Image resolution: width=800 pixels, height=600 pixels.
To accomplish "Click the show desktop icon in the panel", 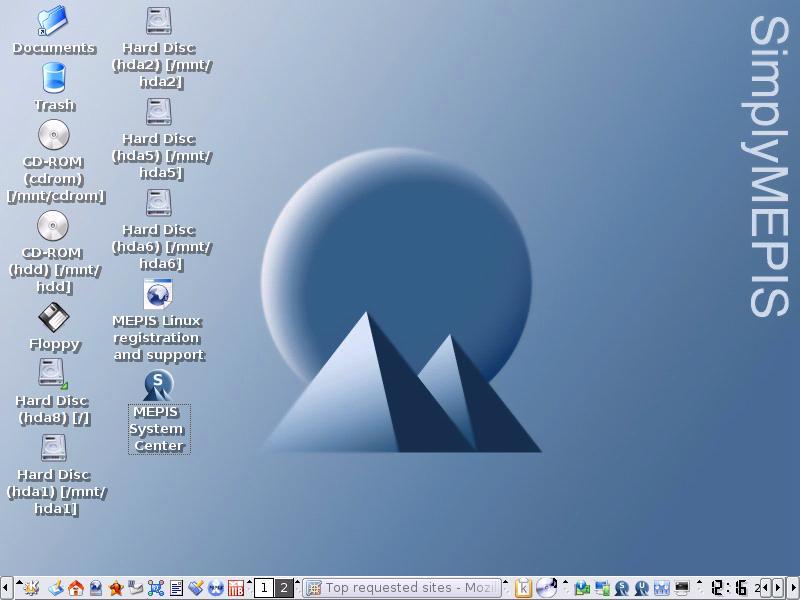I will coord(56,588).
